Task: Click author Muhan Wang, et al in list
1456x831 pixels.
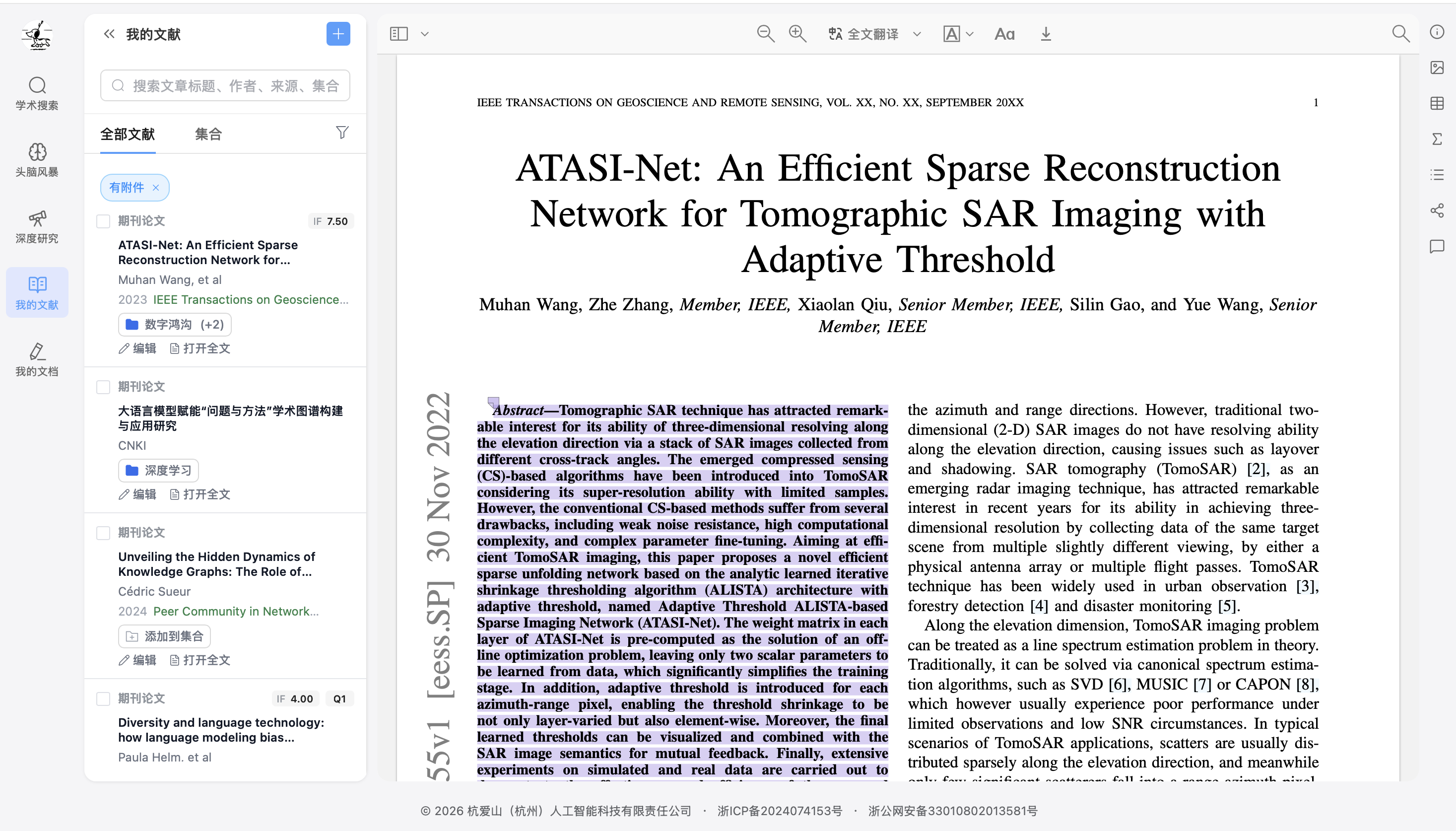Action: point(170,280)
